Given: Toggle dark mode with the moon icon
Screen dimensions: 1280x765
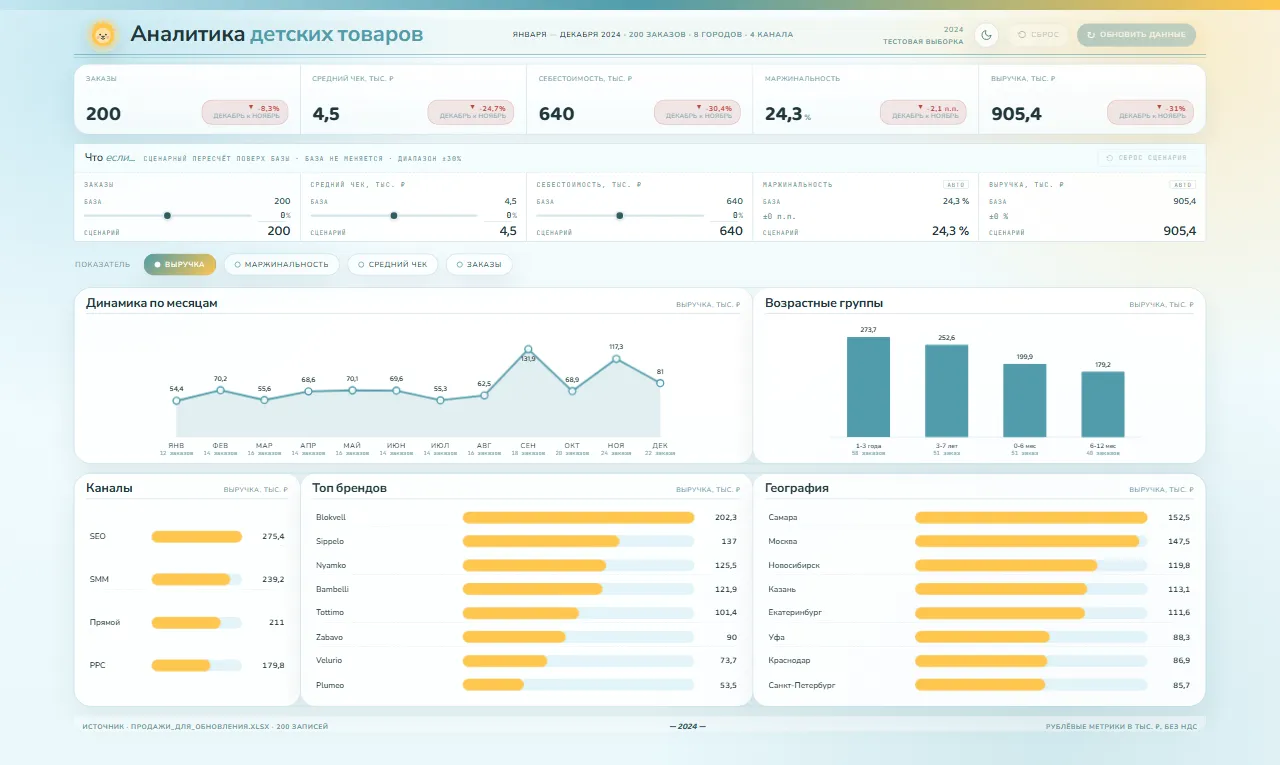Looking at the screenshot, I should coord(986,35).
